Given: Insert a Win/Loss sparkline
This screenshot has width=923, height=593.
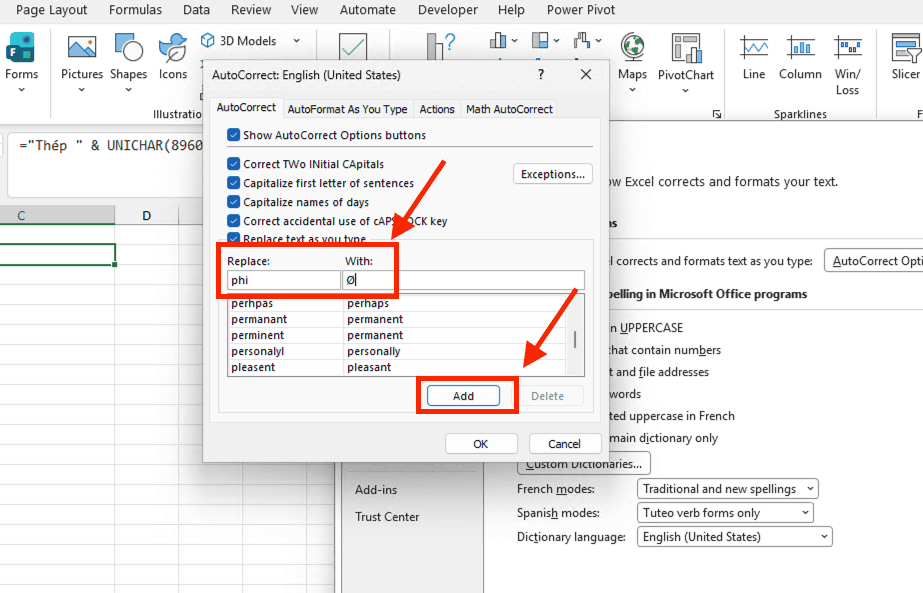Looking at the screenshot, I should point(848,48).
